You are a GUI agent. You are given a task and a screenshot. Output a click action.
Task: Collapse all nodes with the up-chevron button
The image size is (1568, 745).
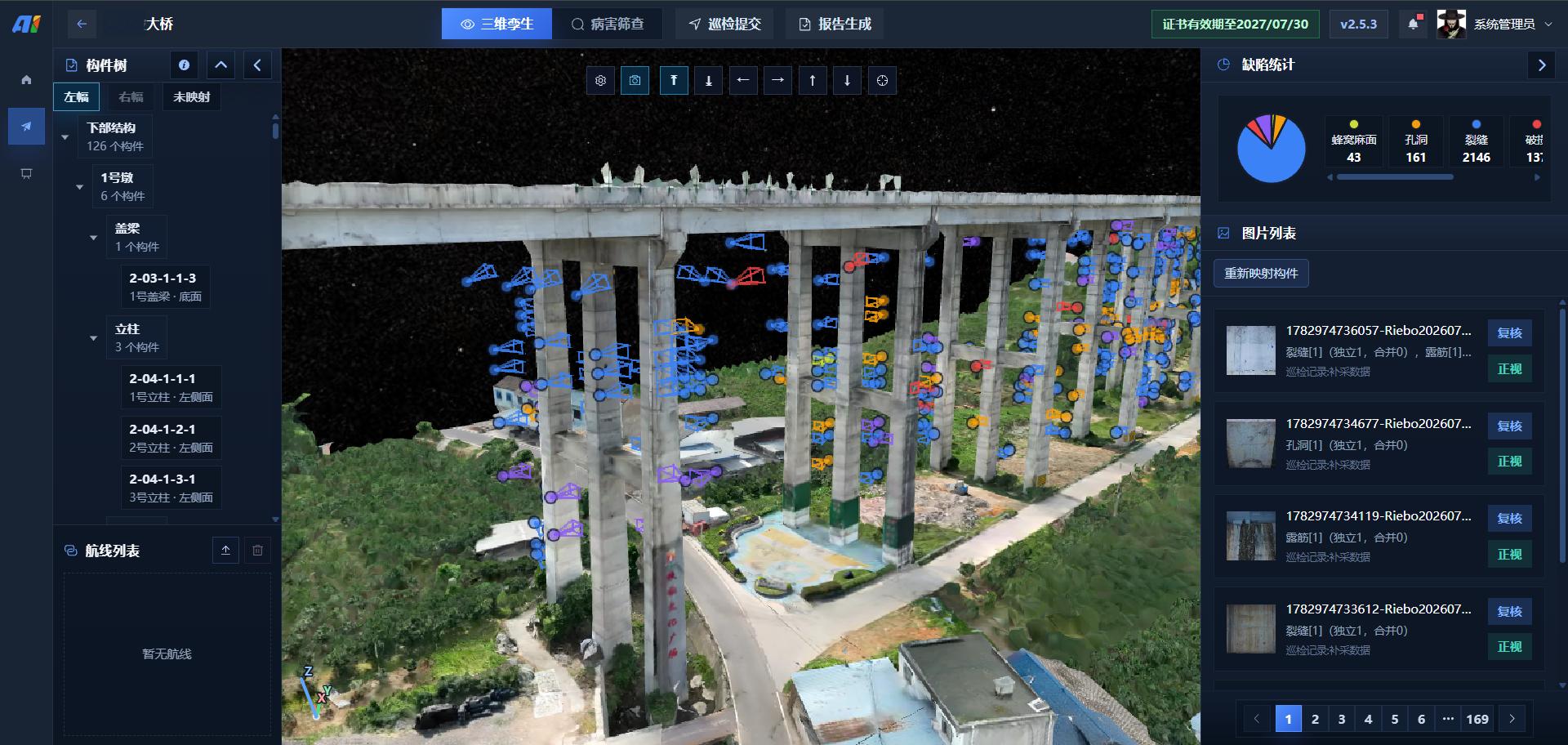(x=220, y=65)
